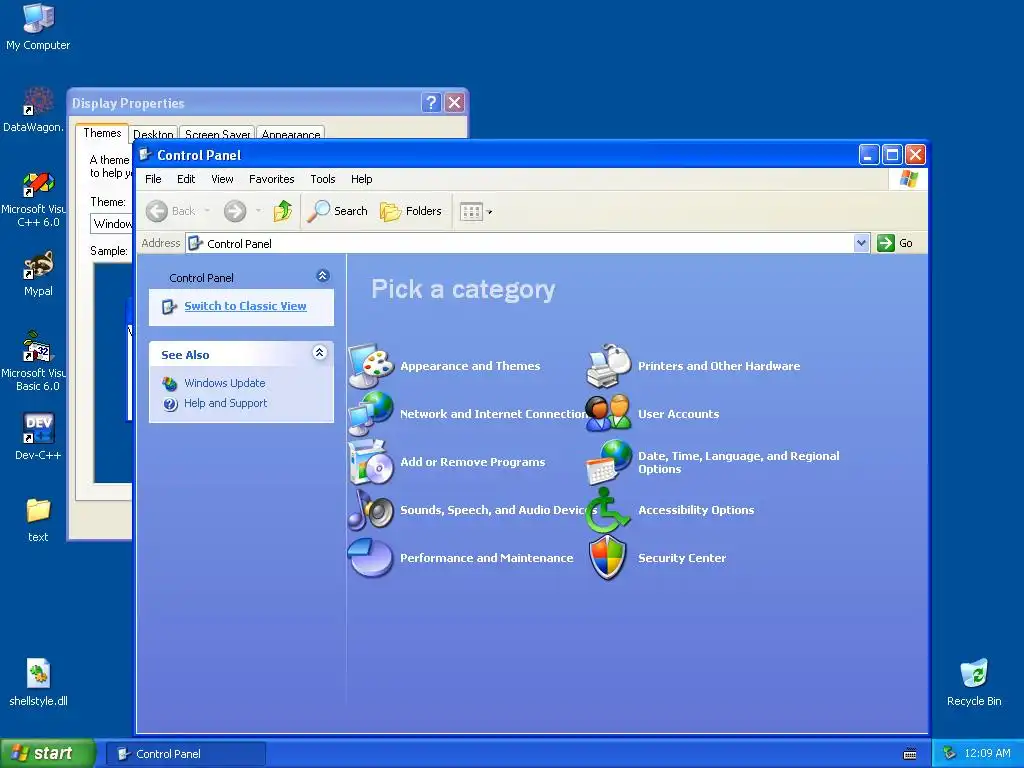Switch to Desktop tab in Display Properties
The width and height of the screenshot is (1024, 768).
click(153, 133)
